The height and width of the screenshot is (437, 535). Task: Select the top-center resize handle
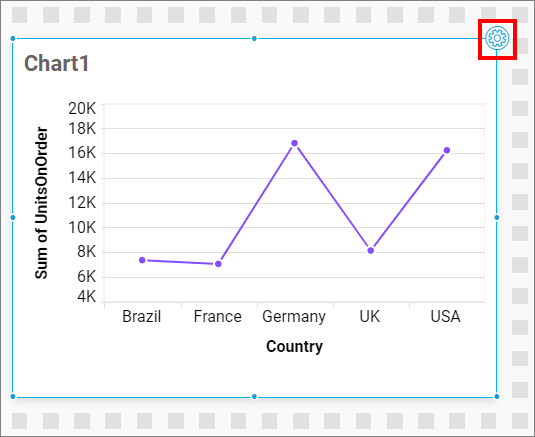tap(254, 39)
